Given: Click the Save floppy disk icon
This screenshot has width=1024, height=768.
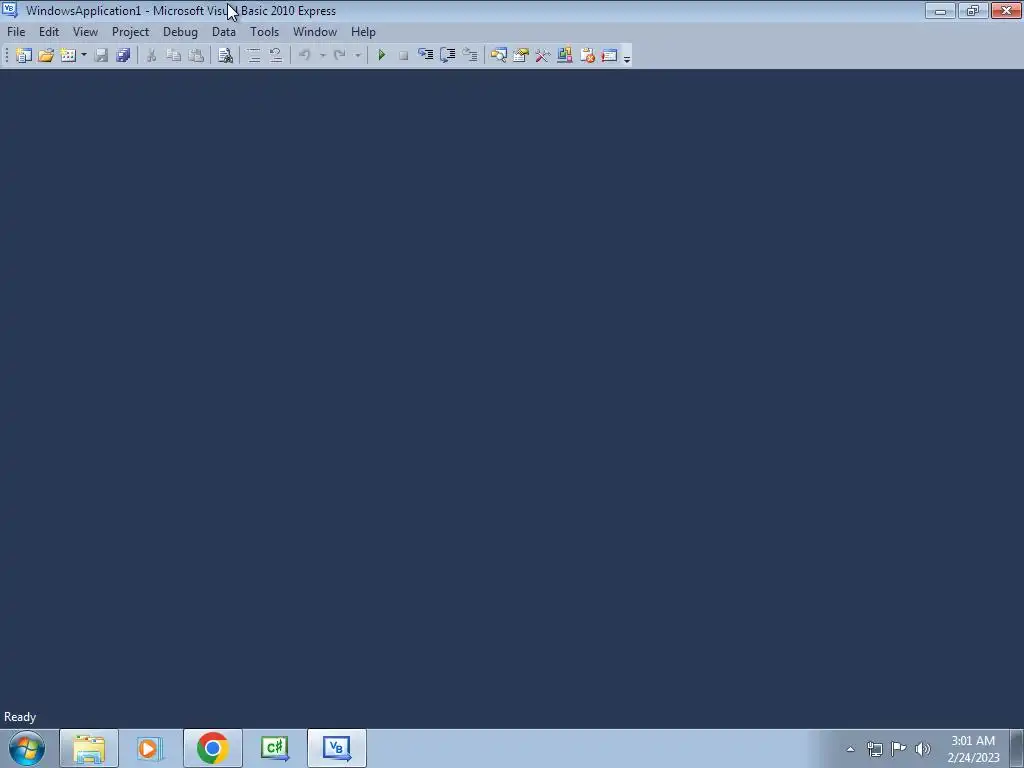Looking at the screenshot, I should 101,56.
